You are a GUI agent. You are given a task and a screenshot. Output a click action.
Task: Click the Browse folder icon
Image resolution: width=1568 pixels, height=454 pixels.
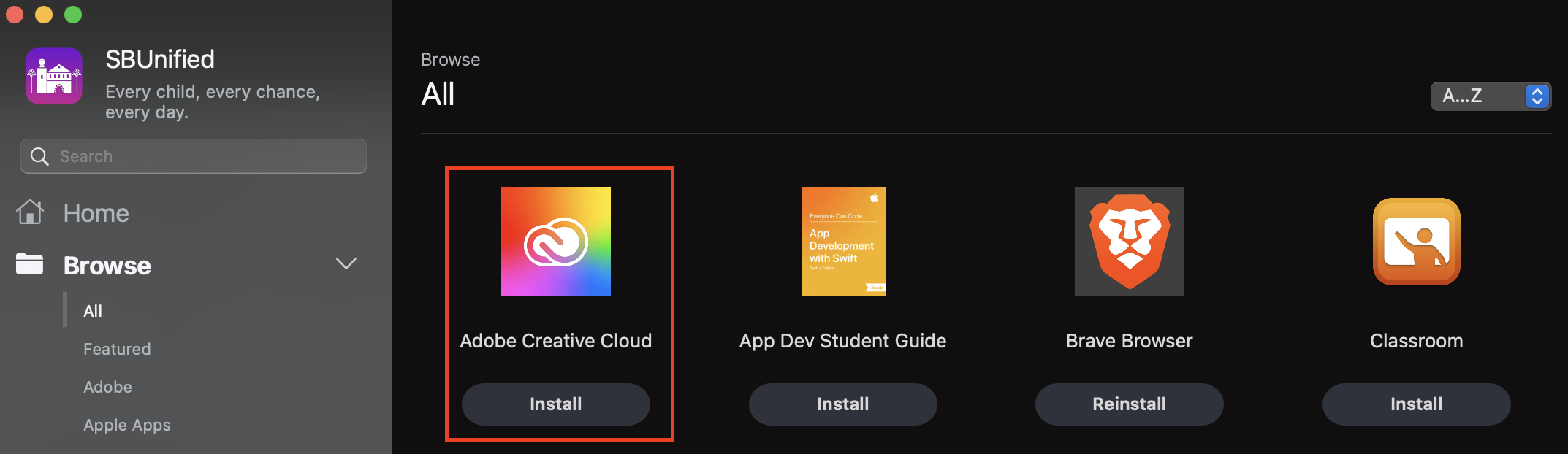30,264
